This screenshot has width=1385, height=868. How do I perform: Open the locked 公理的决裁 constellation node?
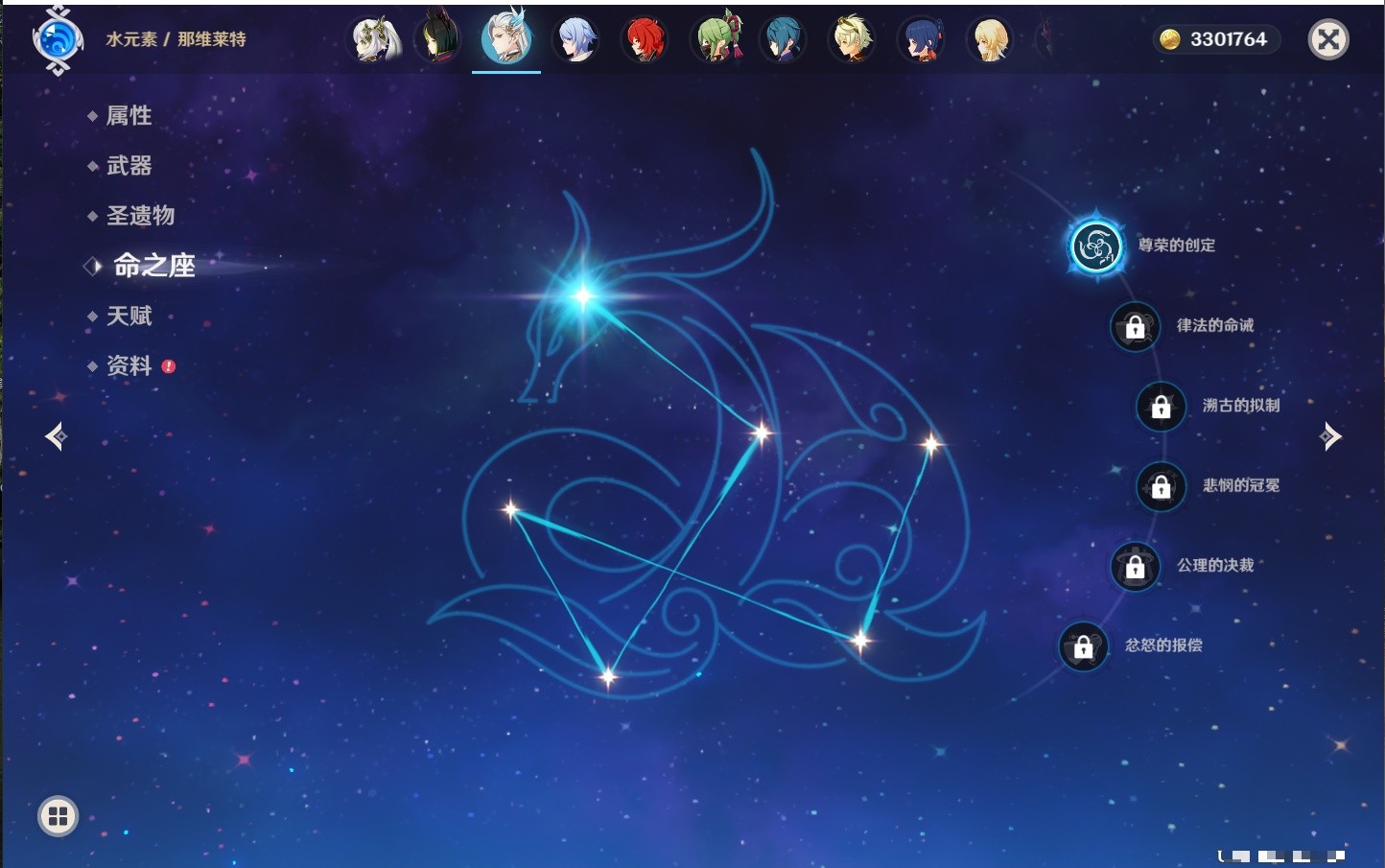point(1135,566)
